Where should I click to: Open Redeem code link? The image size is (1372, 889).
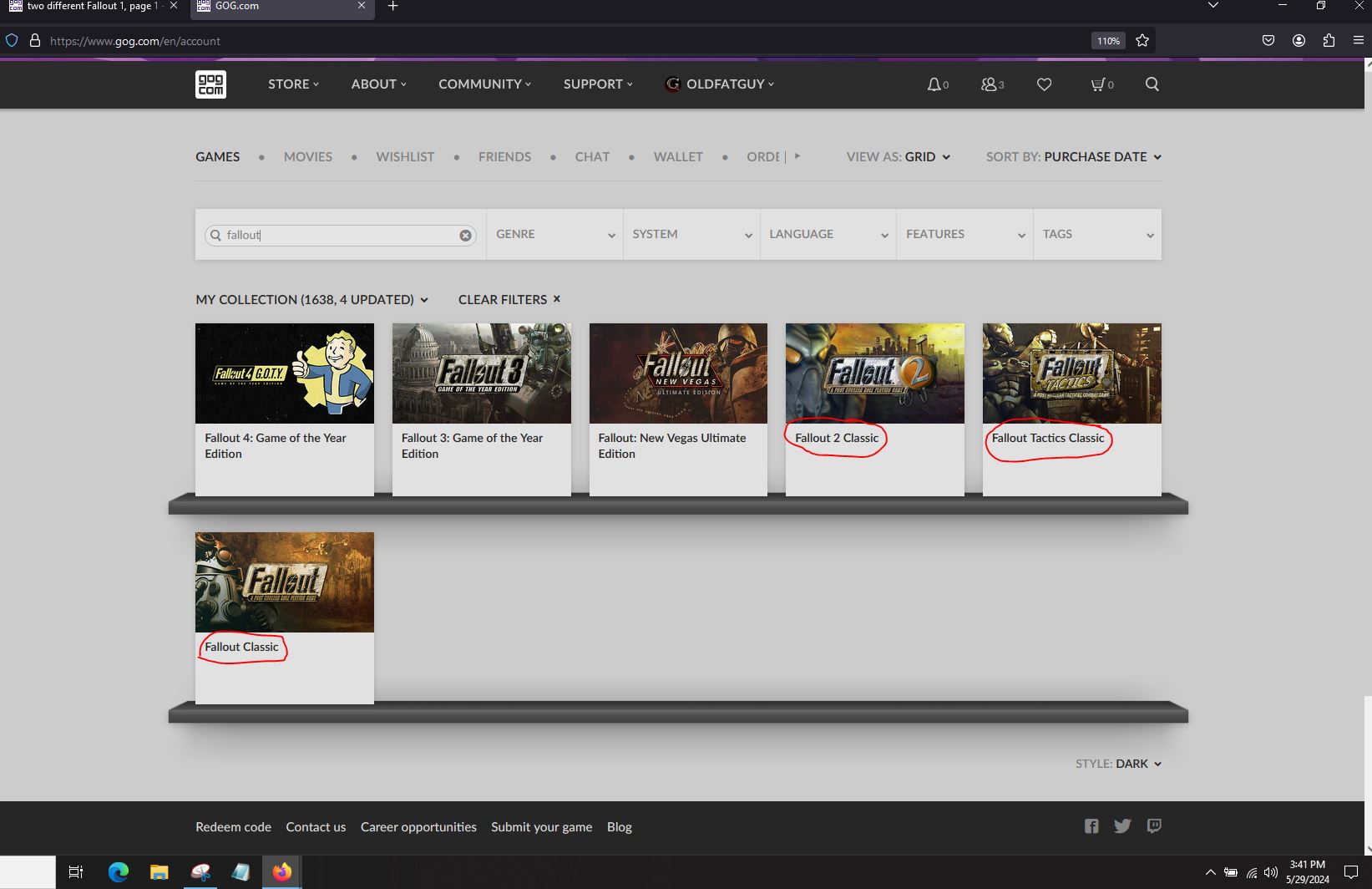(x=233, y=827)
